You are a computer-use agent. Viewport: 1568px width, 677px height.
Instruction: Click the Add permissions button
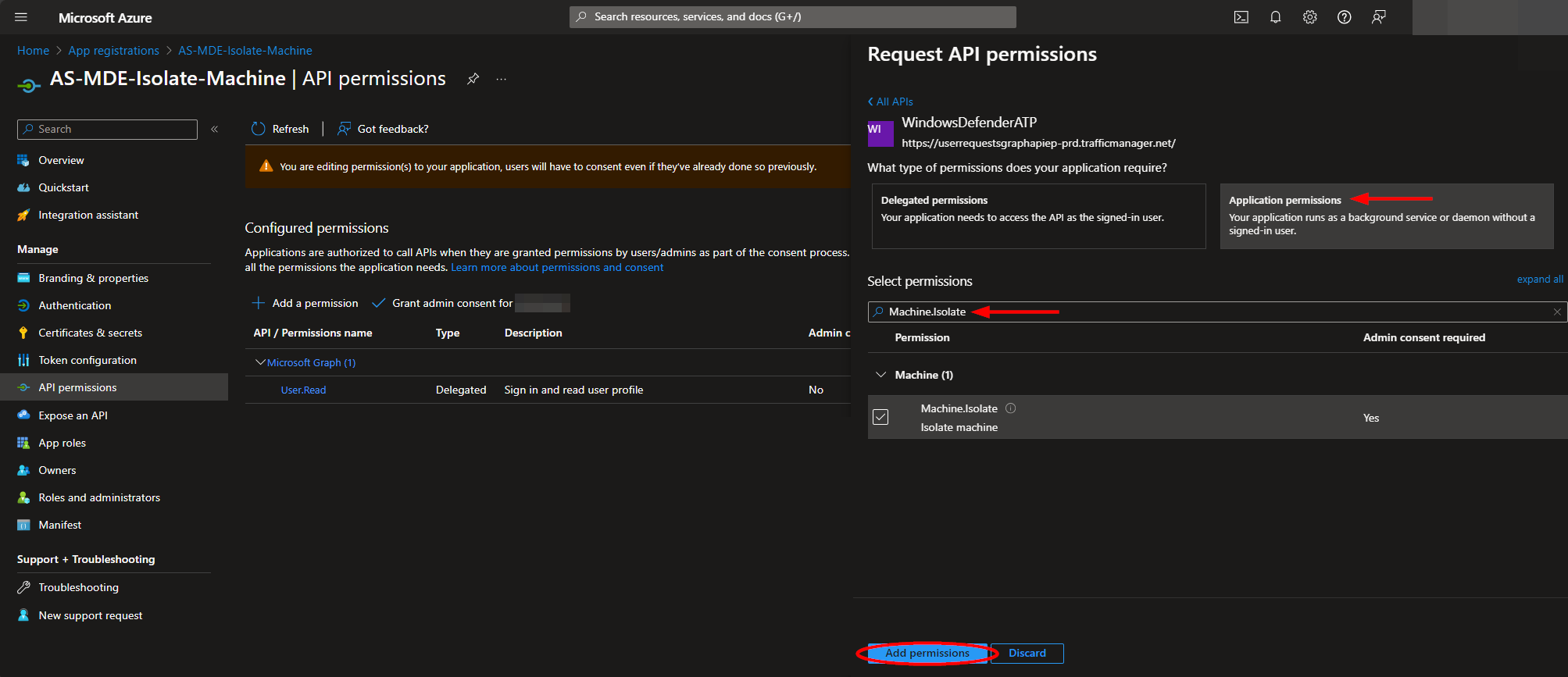(927, 653)
